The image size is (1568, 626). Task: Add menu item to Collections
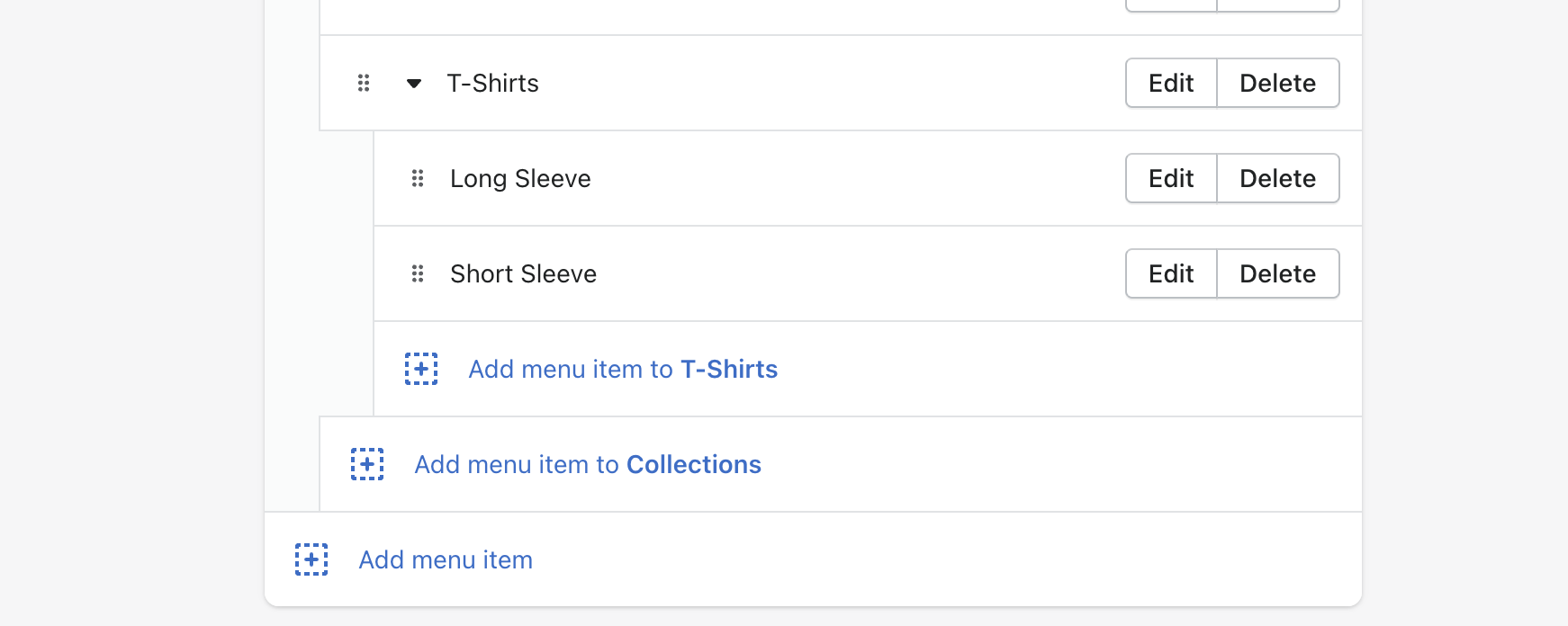(587, 464)
